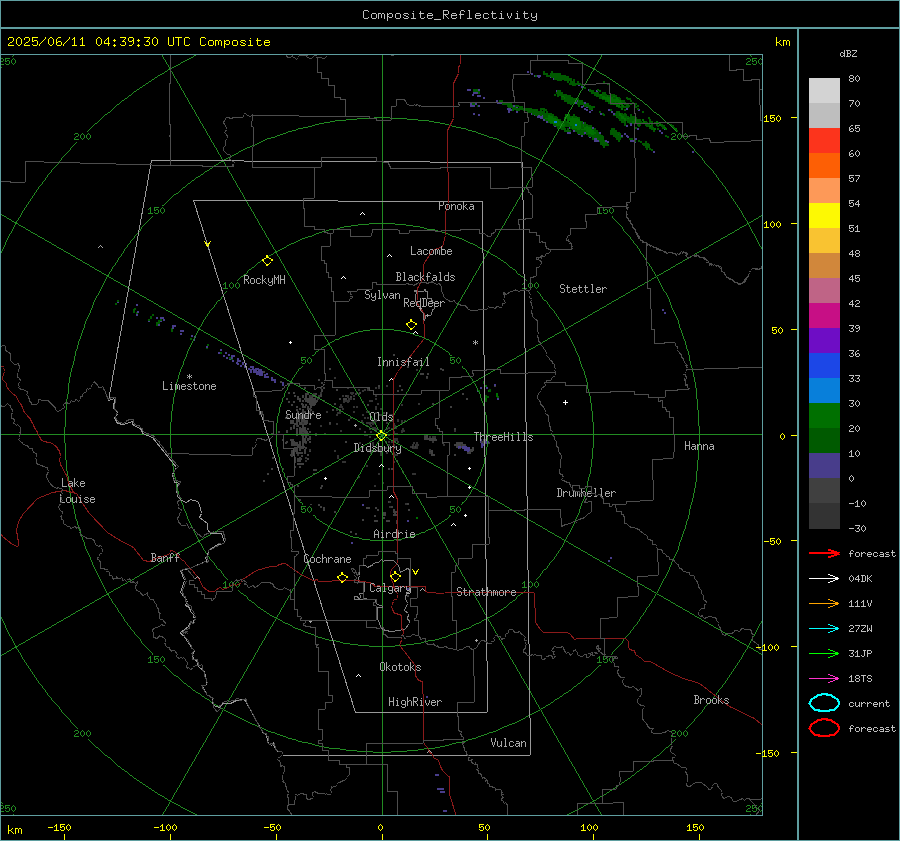Click the green rain echo band in northeast

point(585,112)
